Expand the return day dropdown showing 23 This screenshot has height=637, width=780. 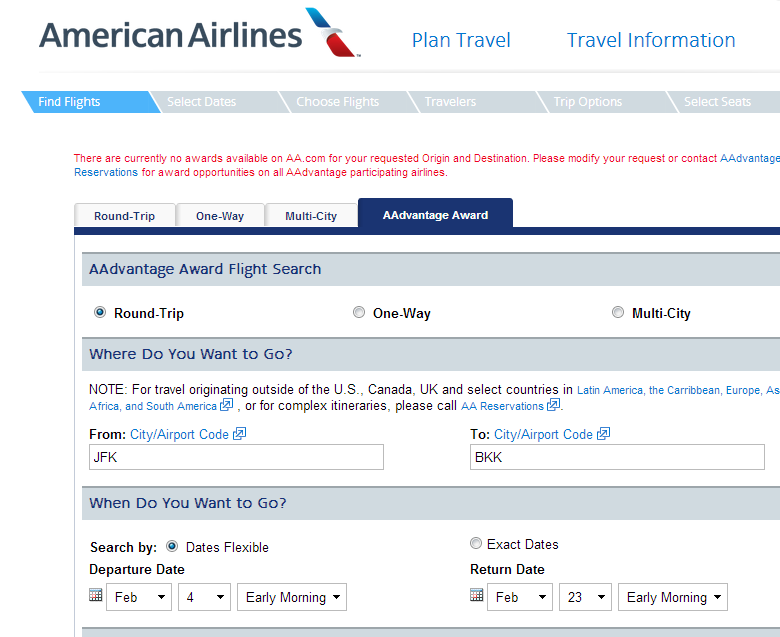(585, 597)
